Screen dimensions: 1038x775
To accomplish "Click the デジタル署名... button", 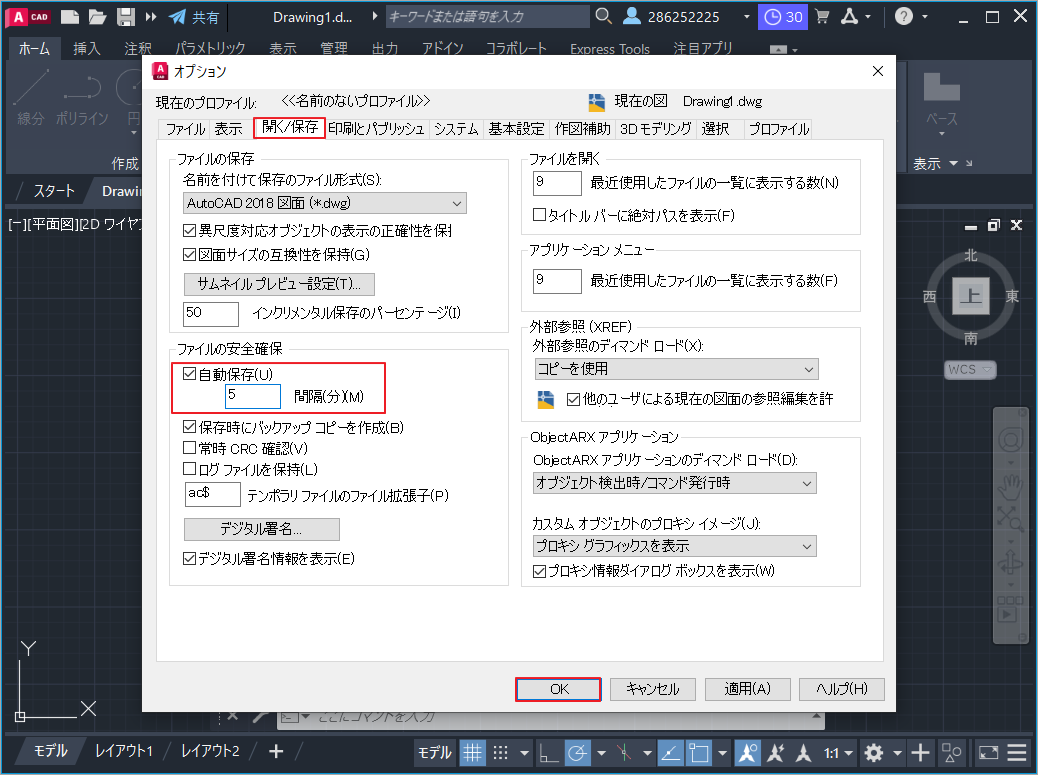I will [x=261, y=529].
